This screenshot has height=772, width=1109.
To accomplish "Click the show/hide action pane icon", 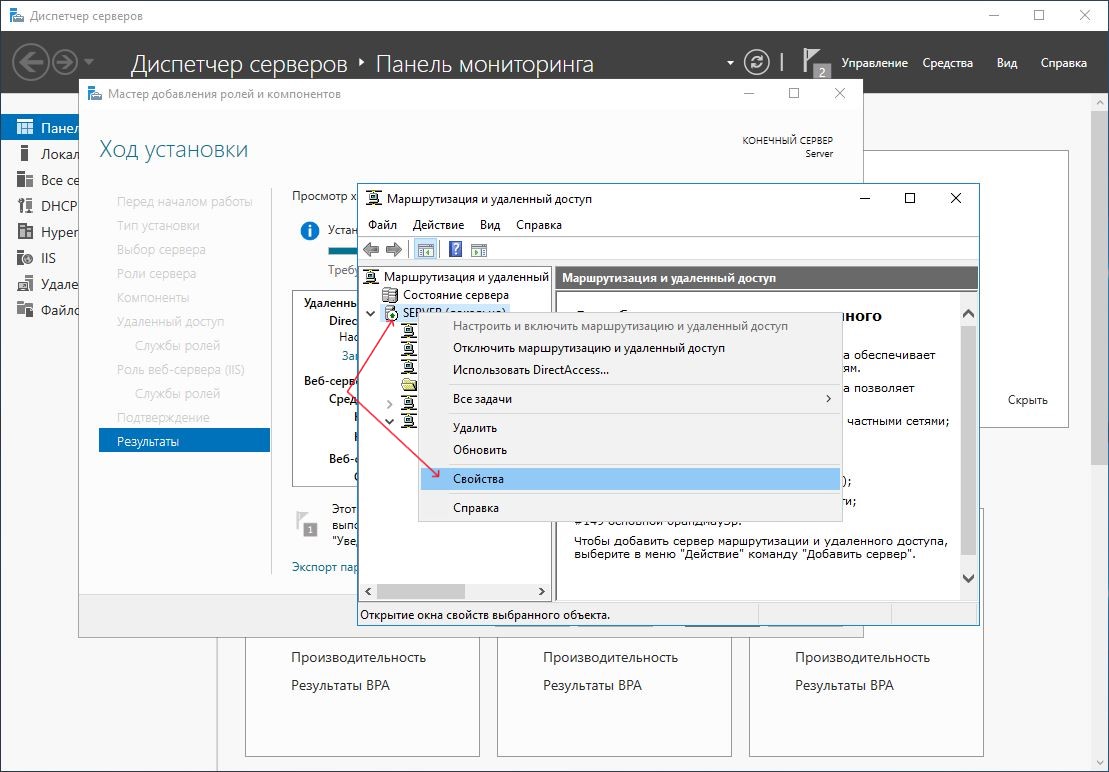I will point(478,250).
